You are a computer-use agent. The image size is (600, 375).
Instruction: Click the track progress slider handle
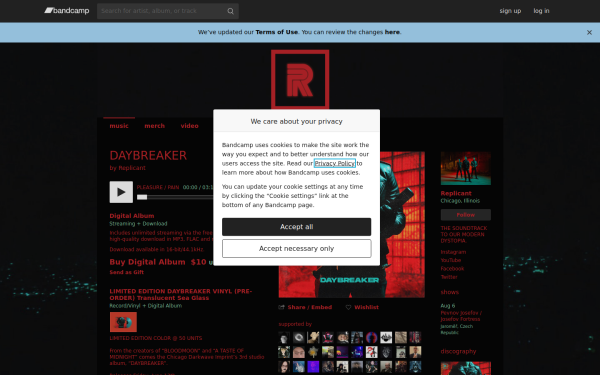coord(142,197)
